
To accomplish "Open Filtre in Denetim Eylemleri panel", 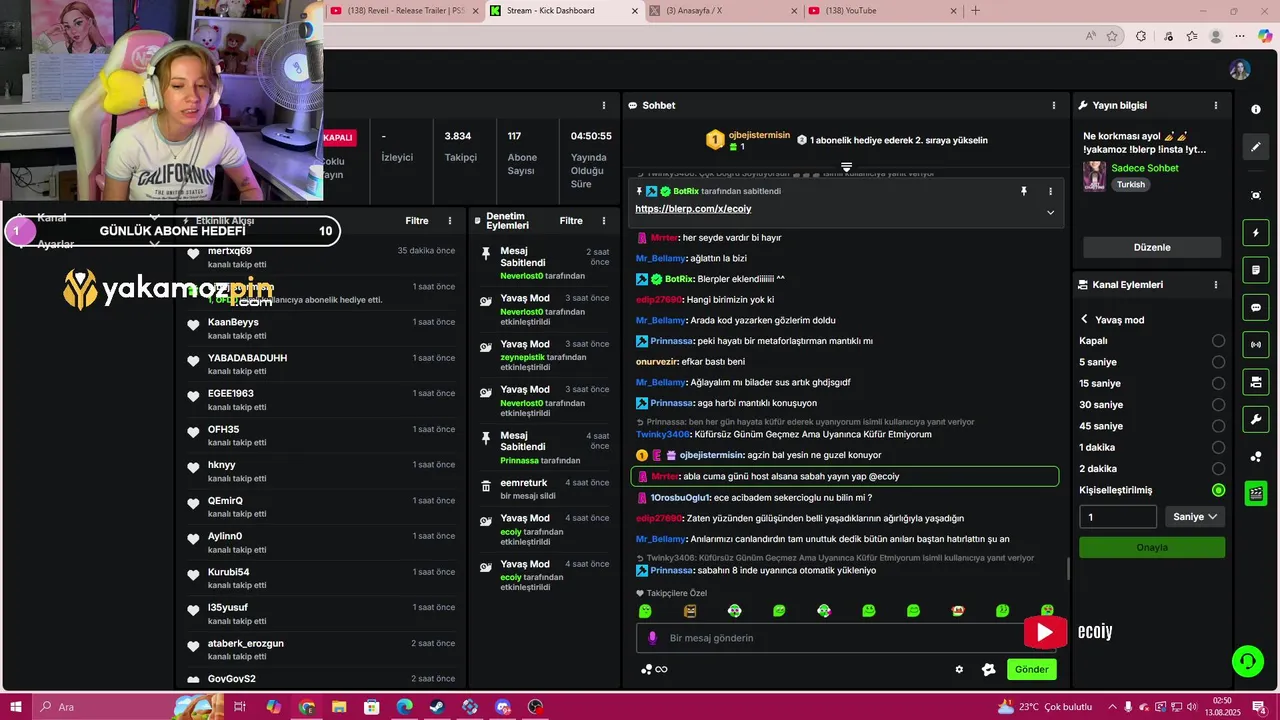I will click(571, 221).
